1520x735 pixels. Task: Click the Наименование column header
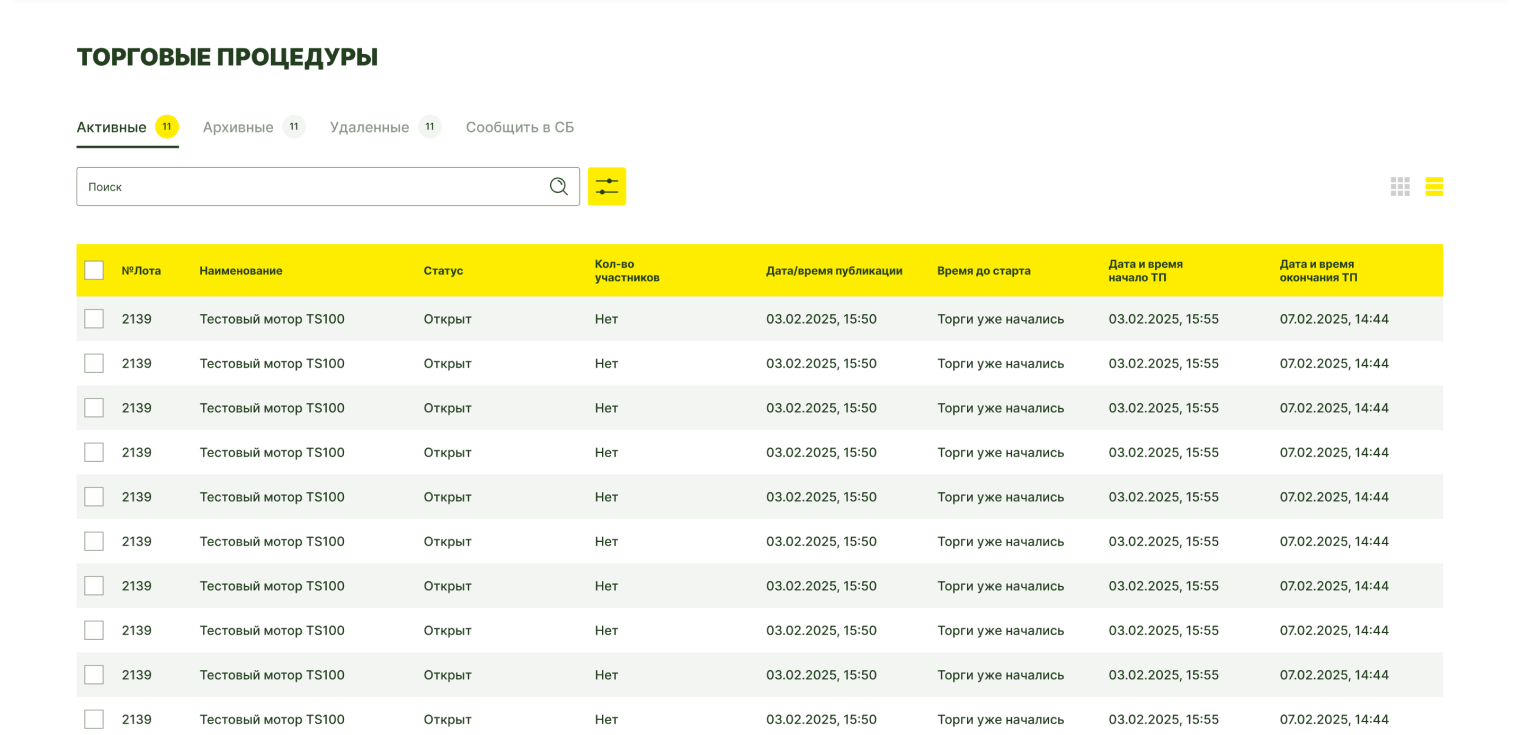click(x=241, y=270)
